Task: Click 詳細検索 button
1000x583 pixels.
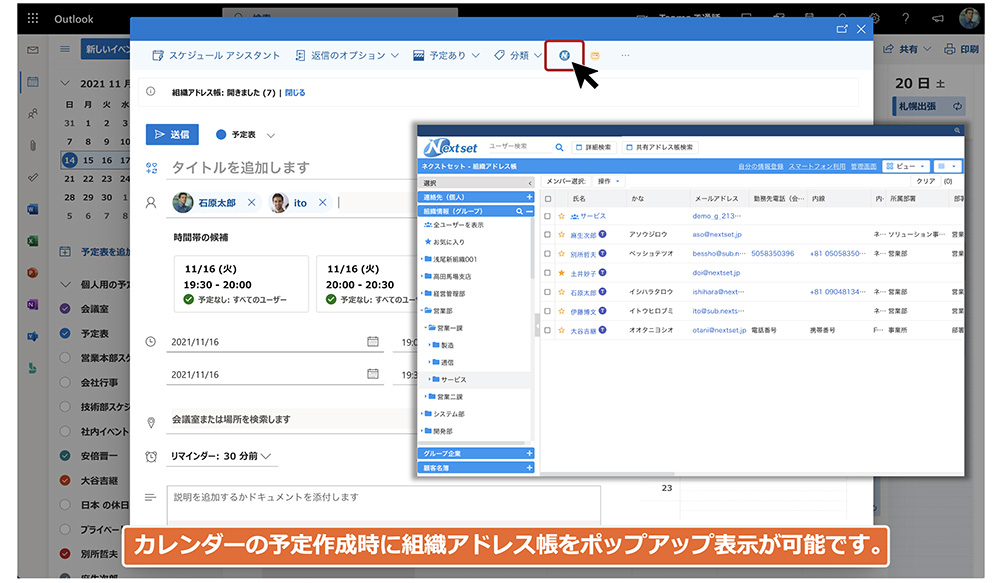Action: 594,147
